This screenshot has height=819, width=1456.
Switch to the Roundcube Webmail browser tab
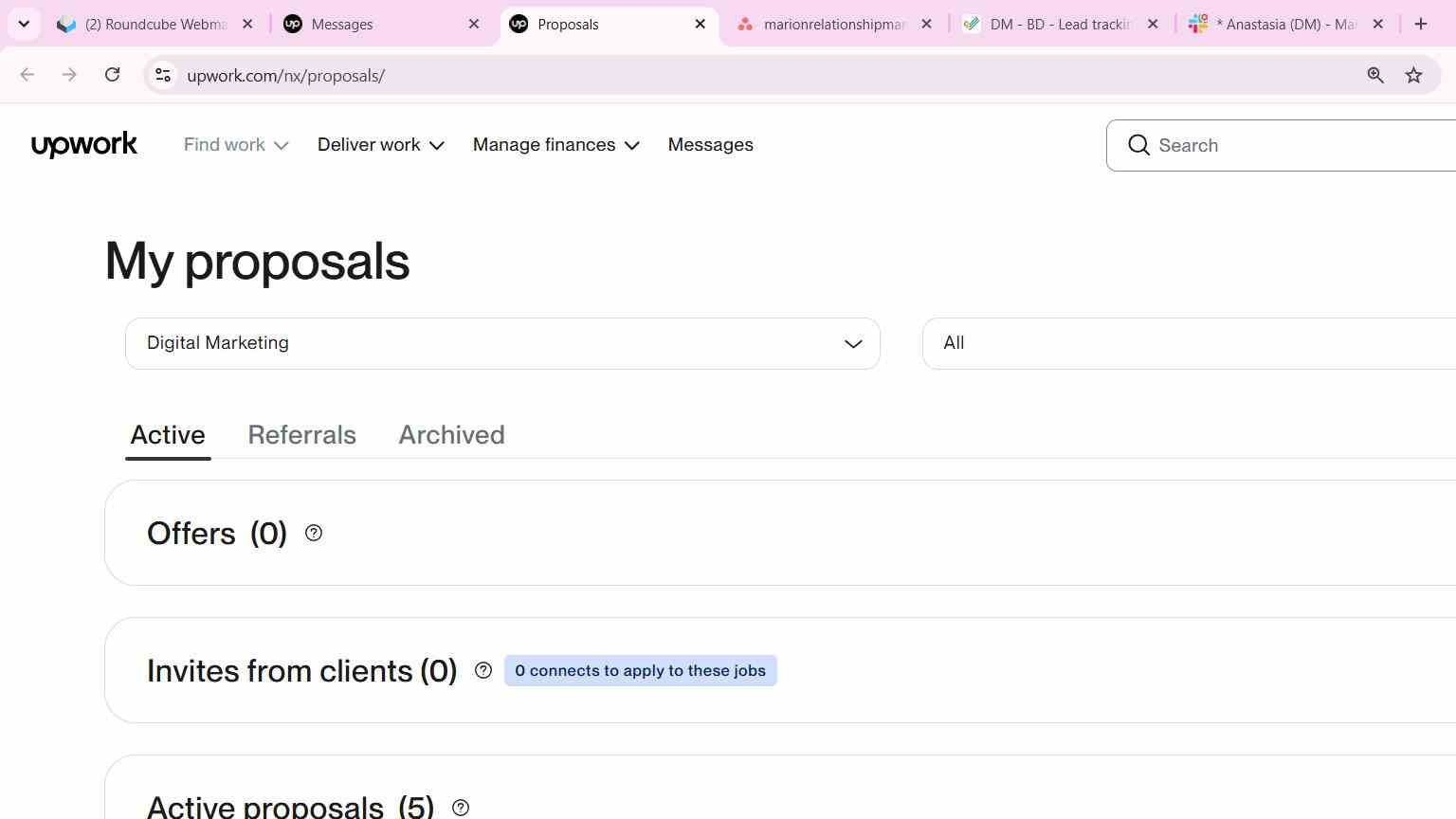[156, 24]
